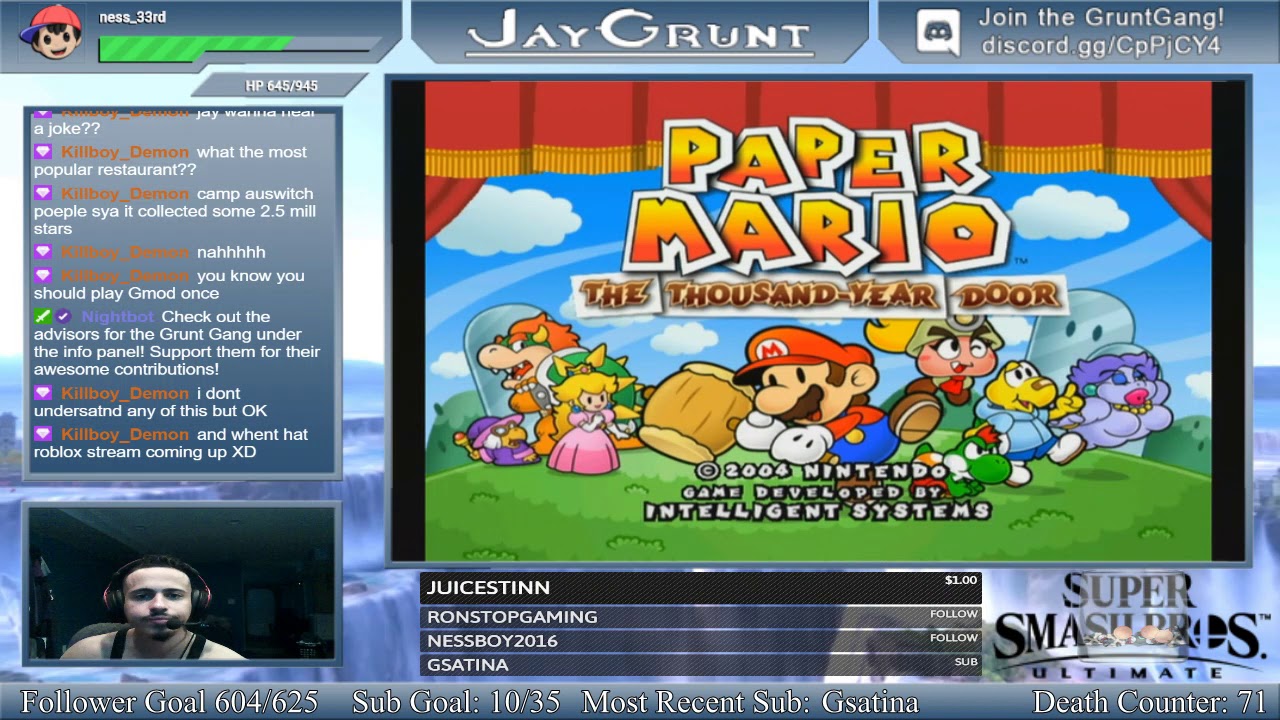Click the RONSTOPGAMING follow row

pyautogui.click(x=700, y=616)
